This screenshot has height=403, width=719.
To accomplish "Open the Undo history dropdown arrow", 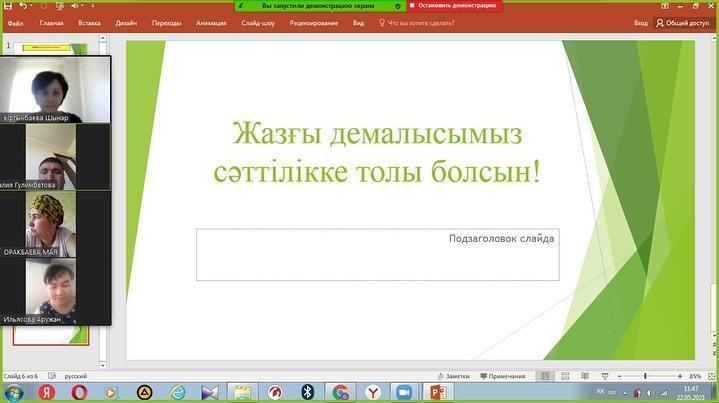I will coord(31,6).
